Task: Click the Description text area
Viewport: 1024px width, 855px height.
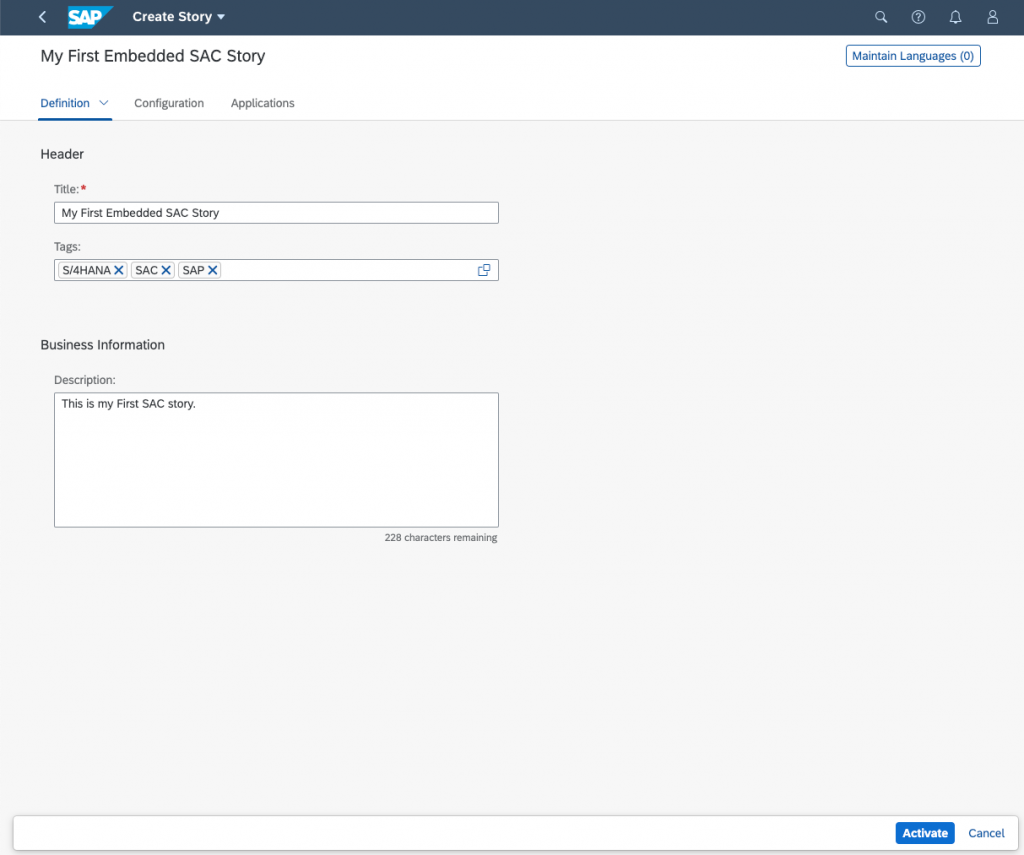Action: coord(276,460)
